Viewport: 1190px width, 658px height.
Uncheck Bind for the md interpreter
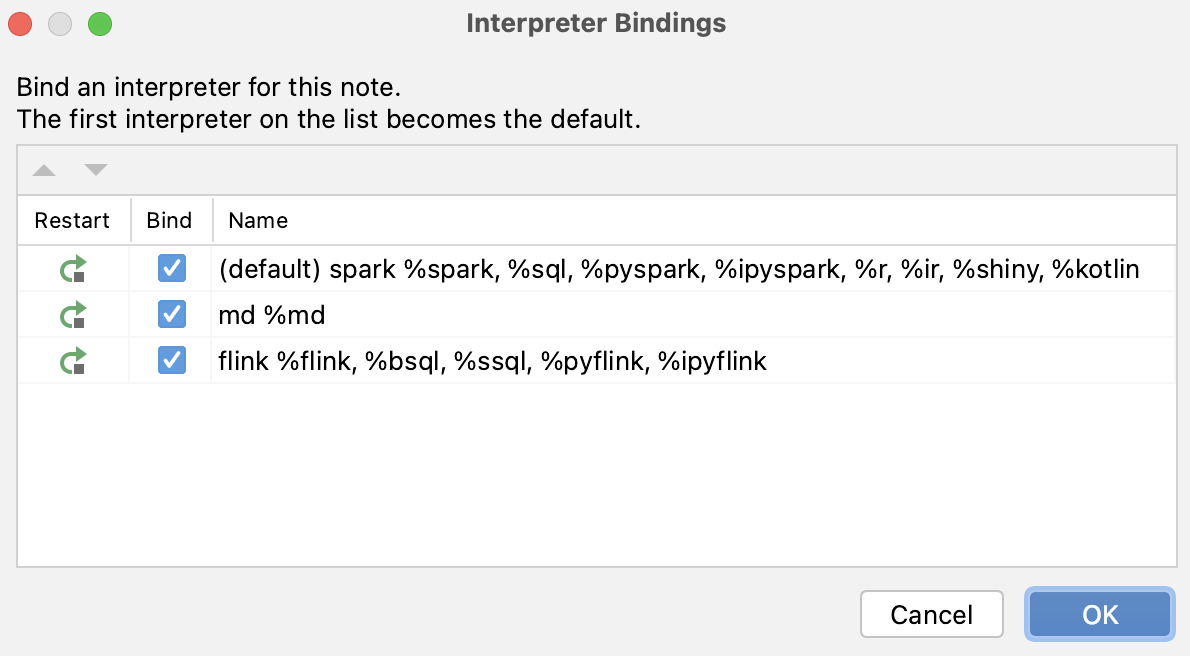coord(172,314)
